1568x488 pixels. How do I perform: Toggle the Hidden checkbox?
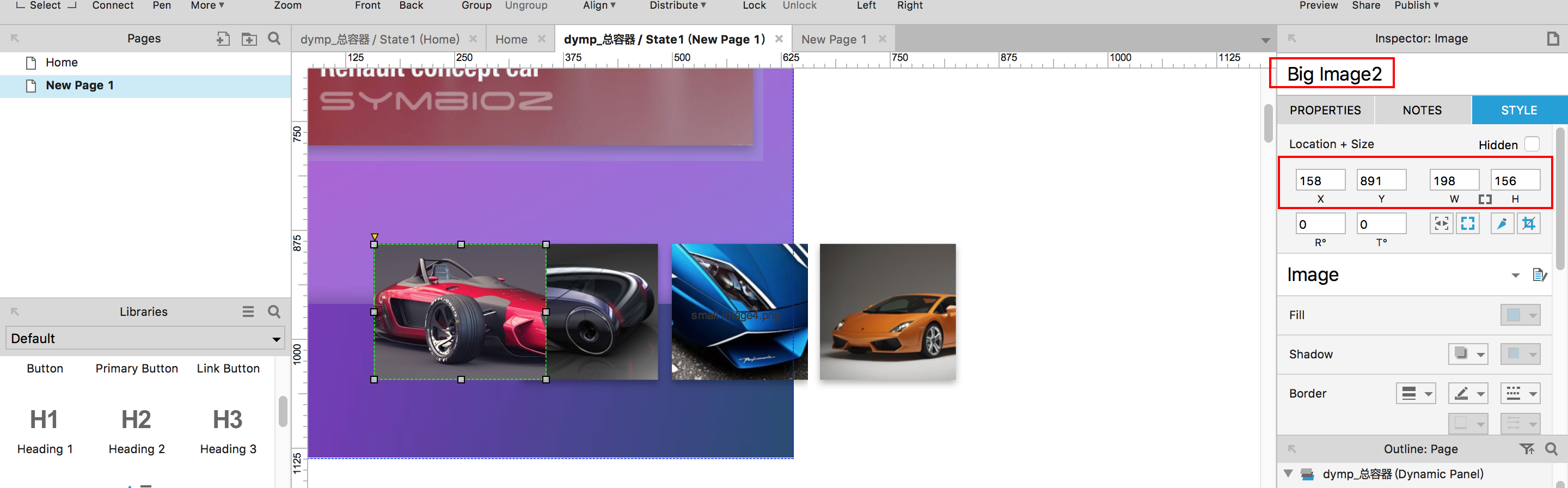click(x=1532, y=144)
